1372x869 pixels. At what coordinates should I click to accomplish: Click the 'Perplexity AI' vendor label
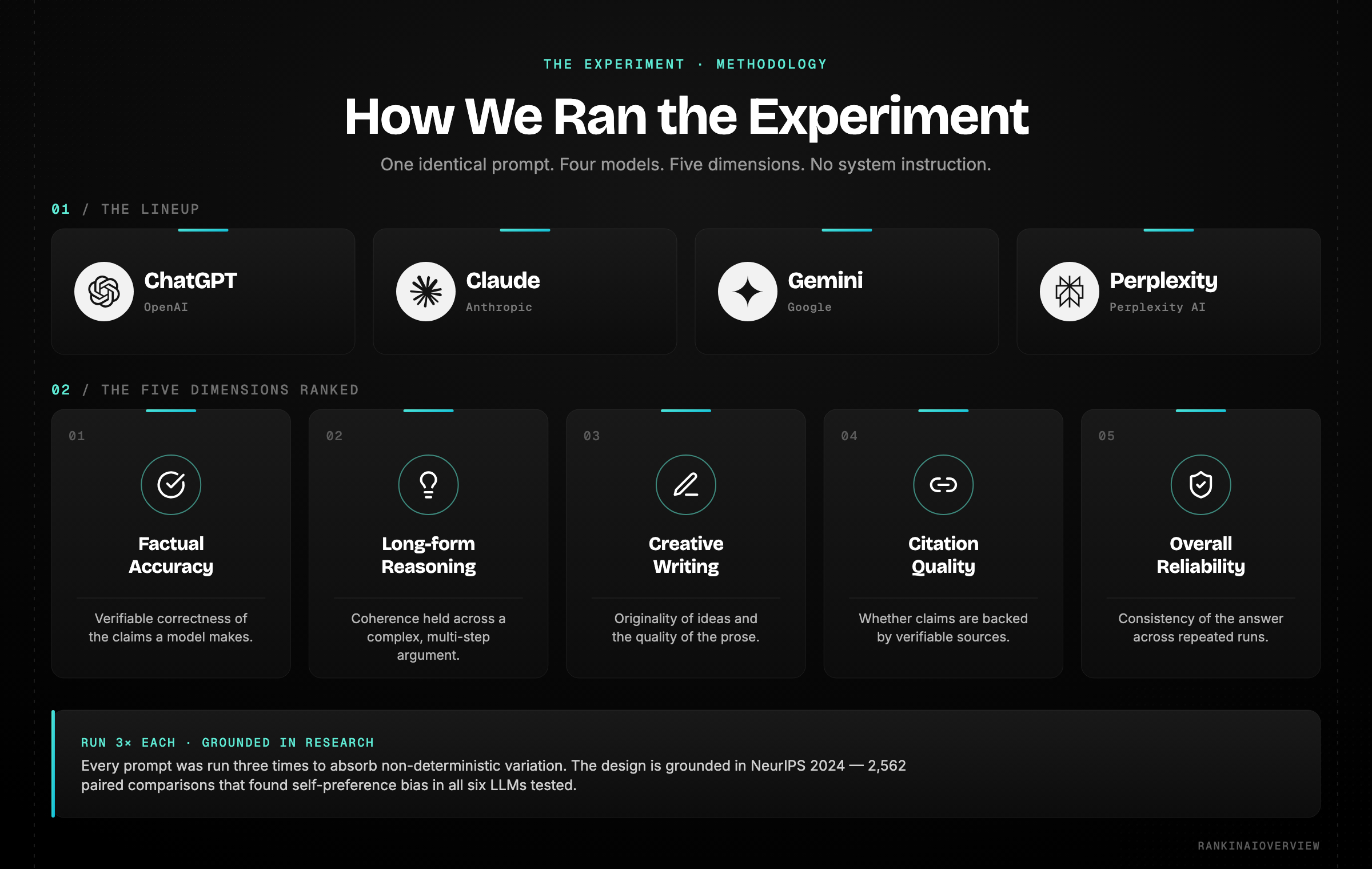click(x=1158, y=307)
